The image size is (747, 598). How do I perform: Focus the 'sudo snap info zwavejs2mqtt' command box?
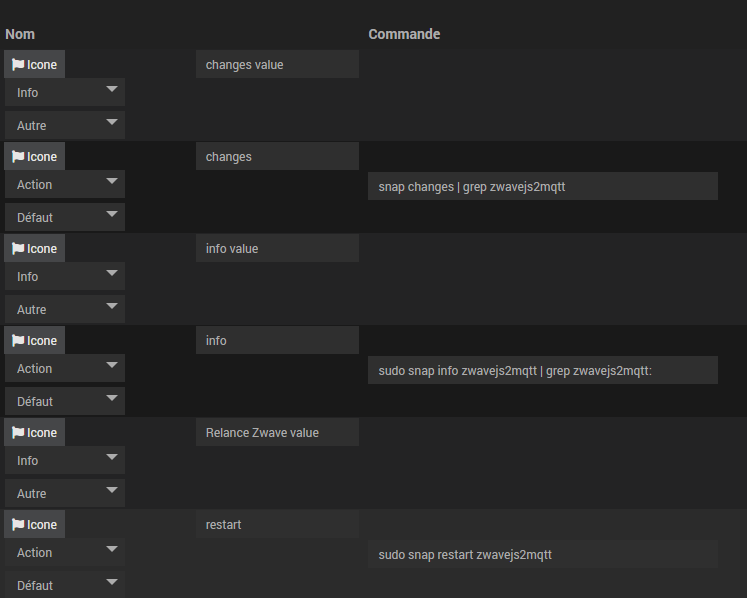coord(543,370)
